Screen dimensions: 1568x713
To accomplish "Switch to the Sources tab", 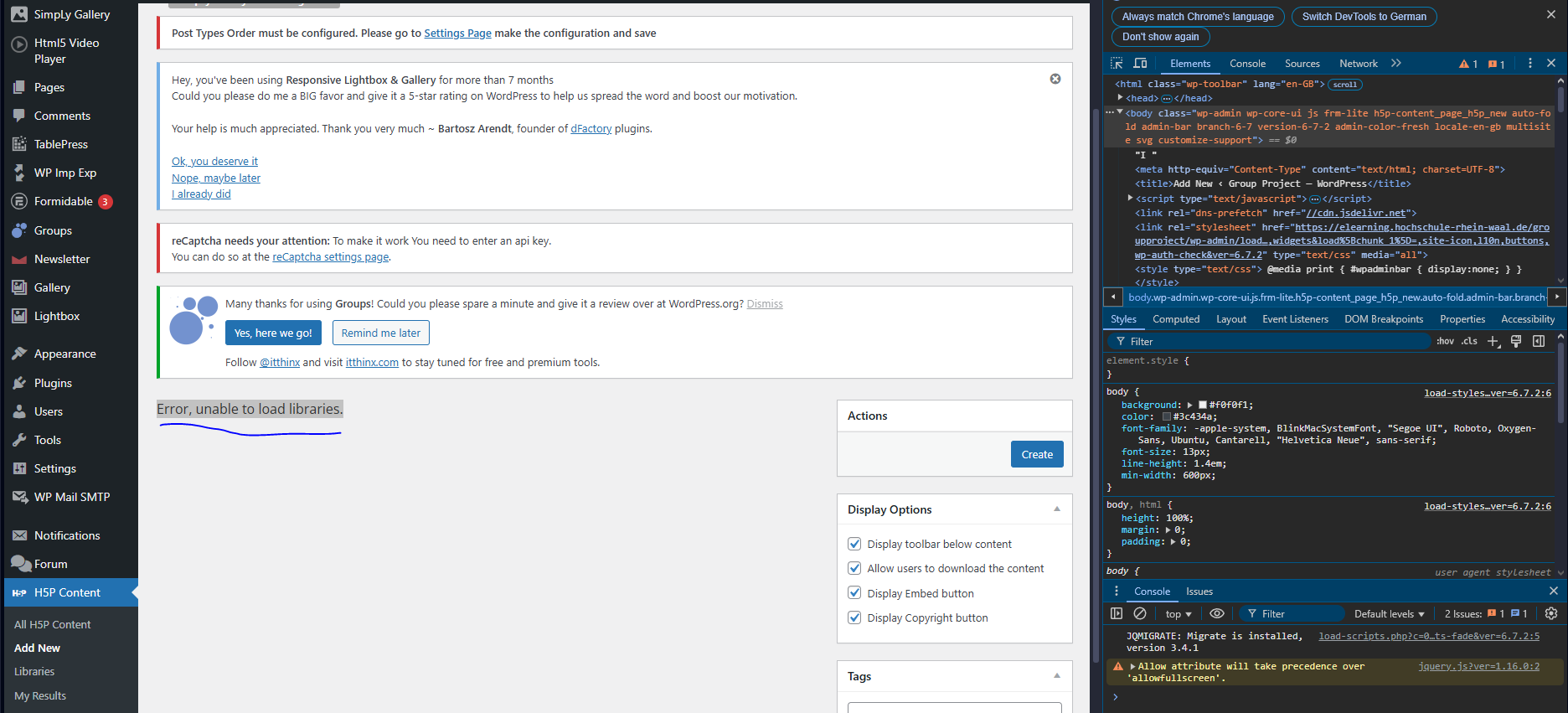I will coord(1302,64).
